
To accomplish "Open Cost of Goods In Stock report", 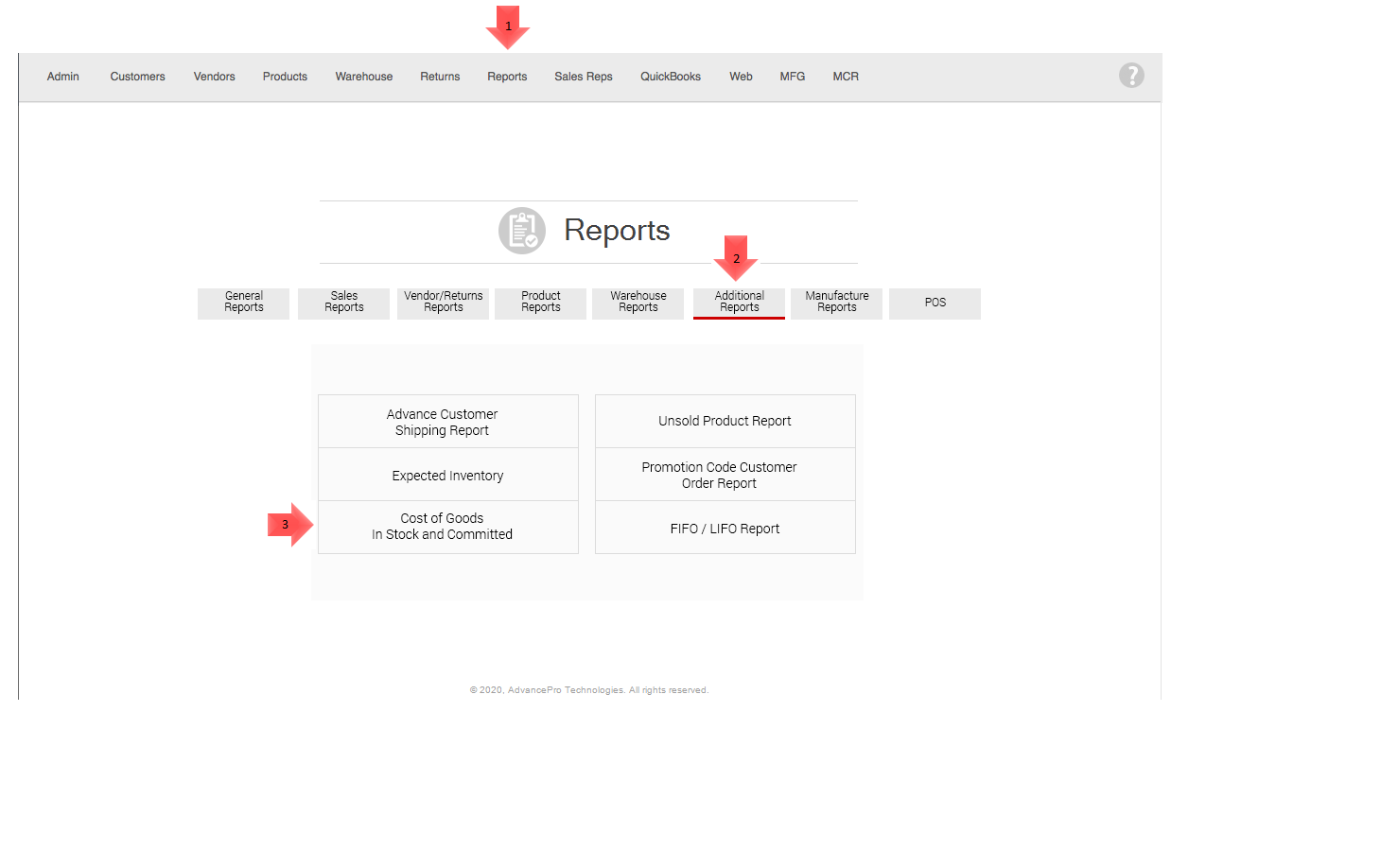I will [x=447, y=527].
